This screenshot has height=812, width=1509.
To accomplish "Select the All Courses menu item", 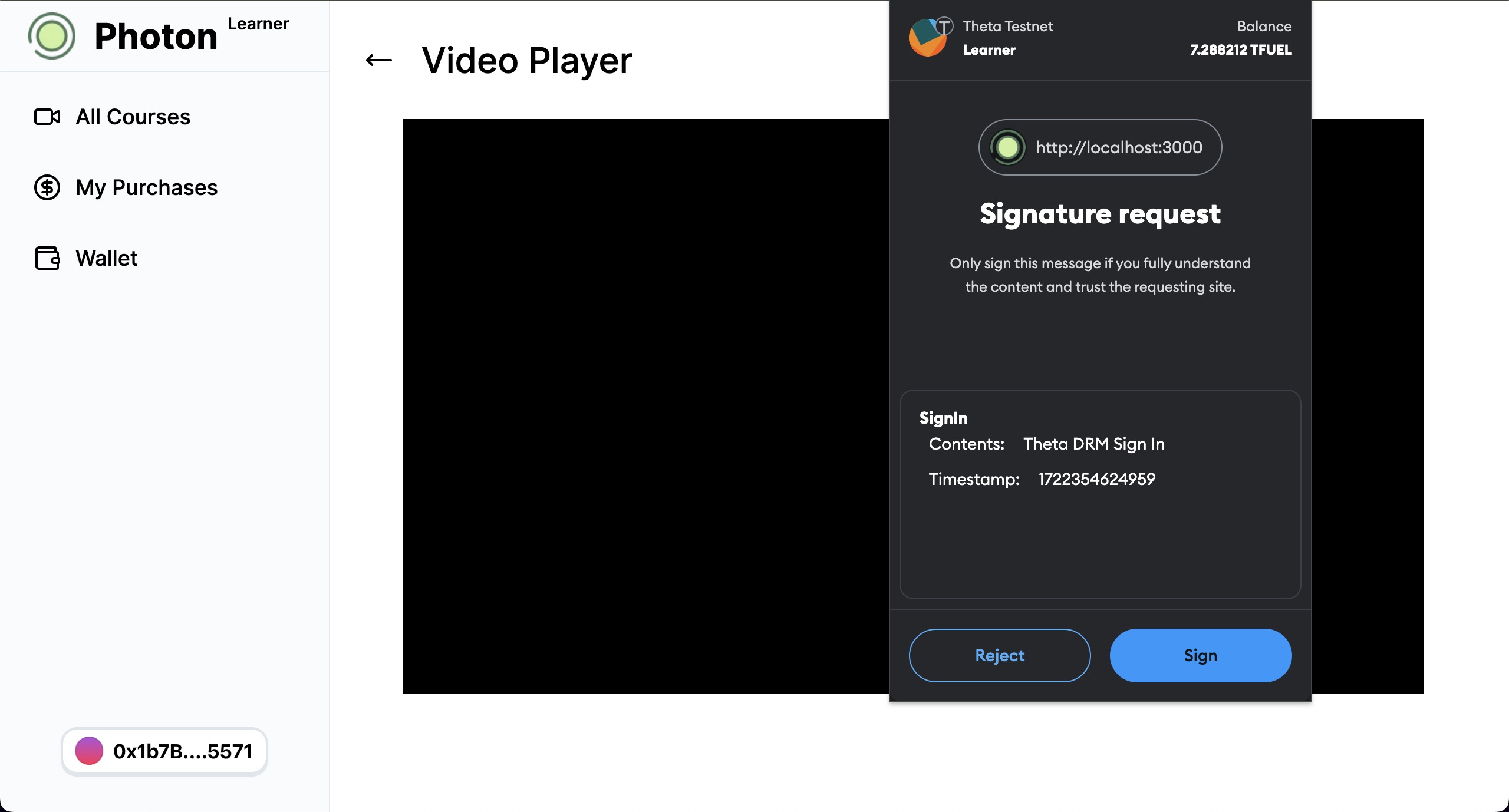I will 133,115.
